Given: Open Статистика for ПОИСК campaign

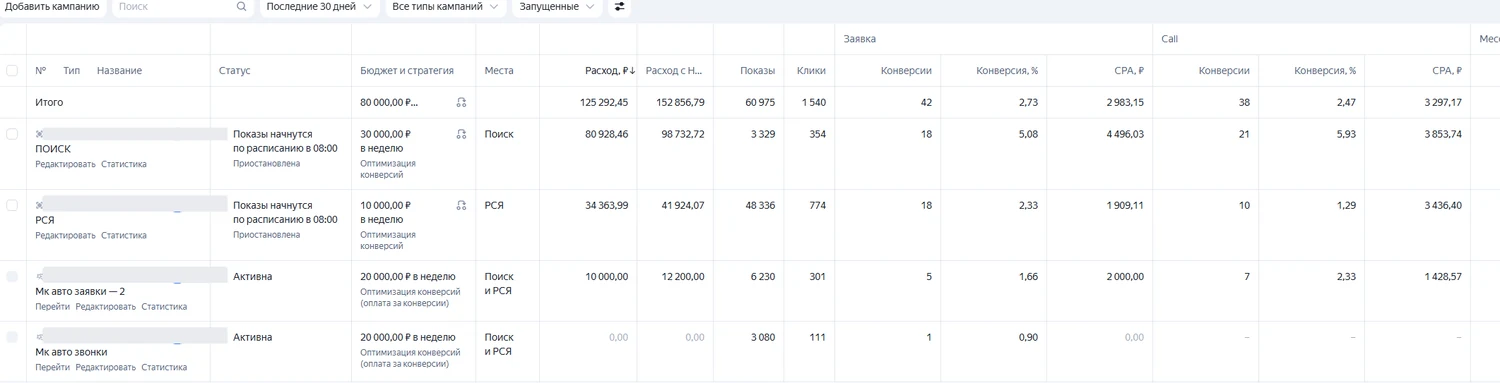Looking at the screenshot, I should (124, 164).
